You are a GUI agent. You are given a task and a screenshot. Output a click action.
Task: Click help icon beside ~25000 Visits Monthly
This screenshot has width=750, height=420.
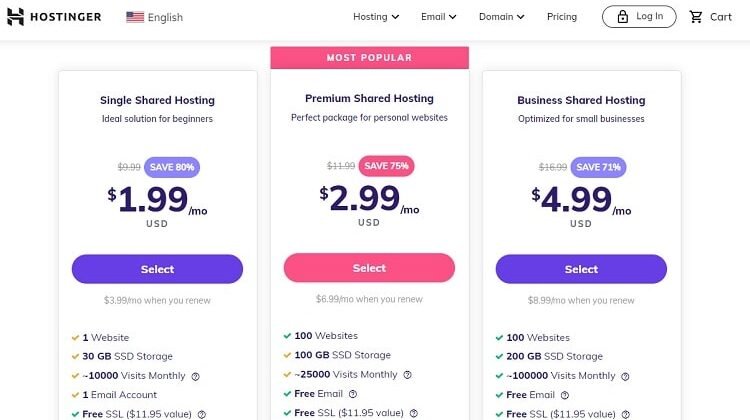pos(407,375)
